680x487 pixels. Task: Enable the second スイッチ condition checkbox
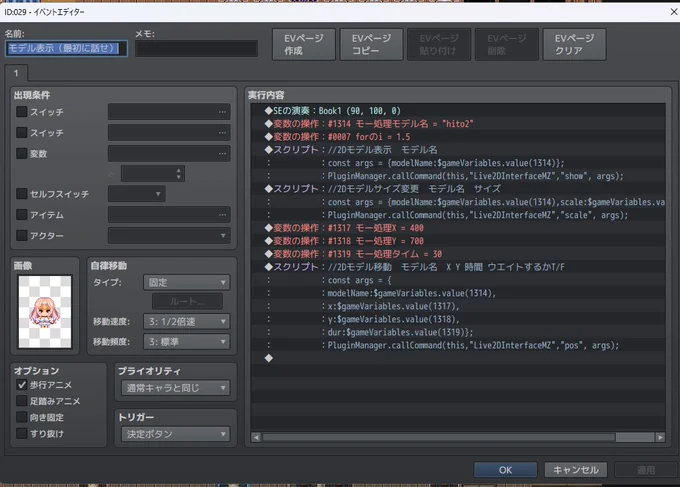click(x=21, y=132)
